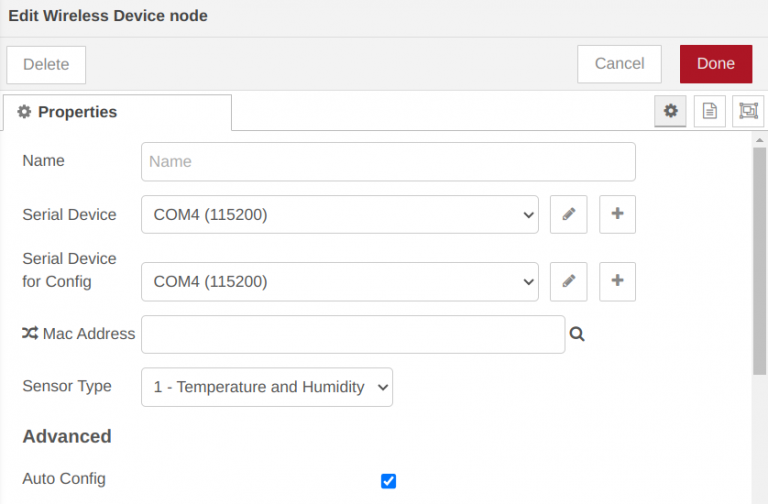
Task: Open Serial Device for Config dropdown
Action: (x=339, y=282)
